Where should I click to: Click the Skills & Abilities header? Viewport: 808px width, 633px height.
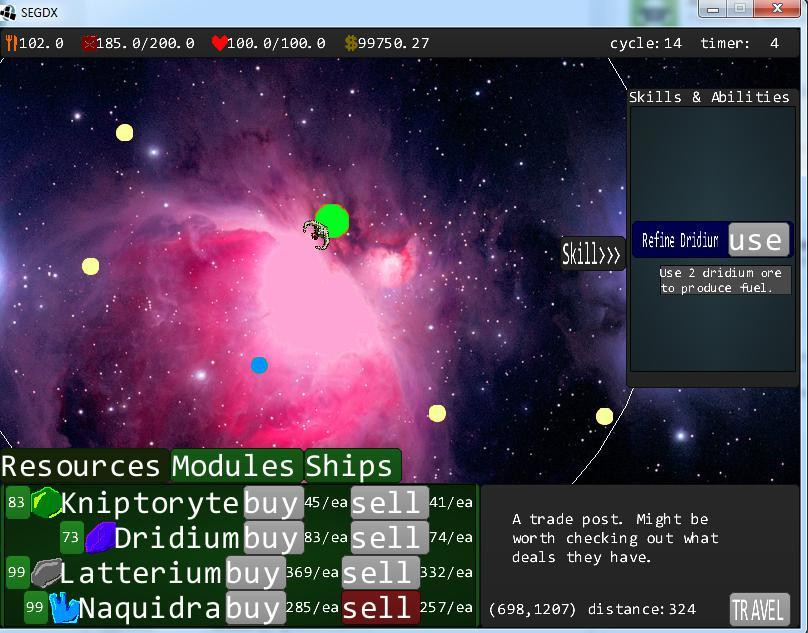click(x=709, y=96)
